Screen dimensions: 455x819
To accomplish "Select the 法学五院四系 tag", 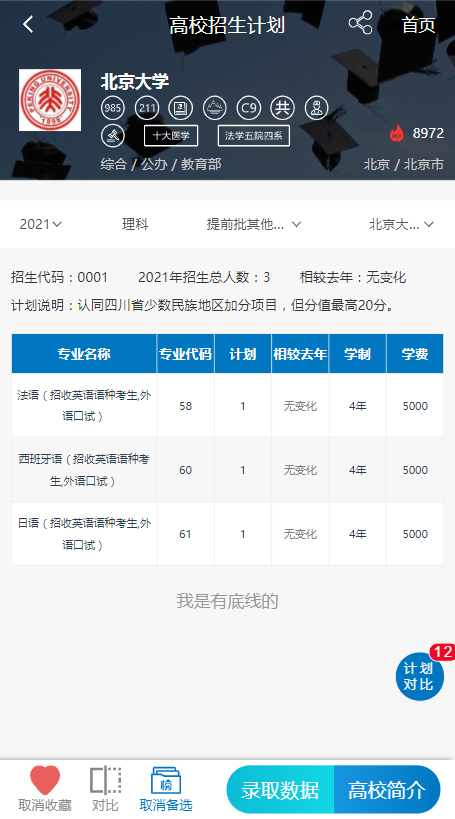I will coord(253,136).
